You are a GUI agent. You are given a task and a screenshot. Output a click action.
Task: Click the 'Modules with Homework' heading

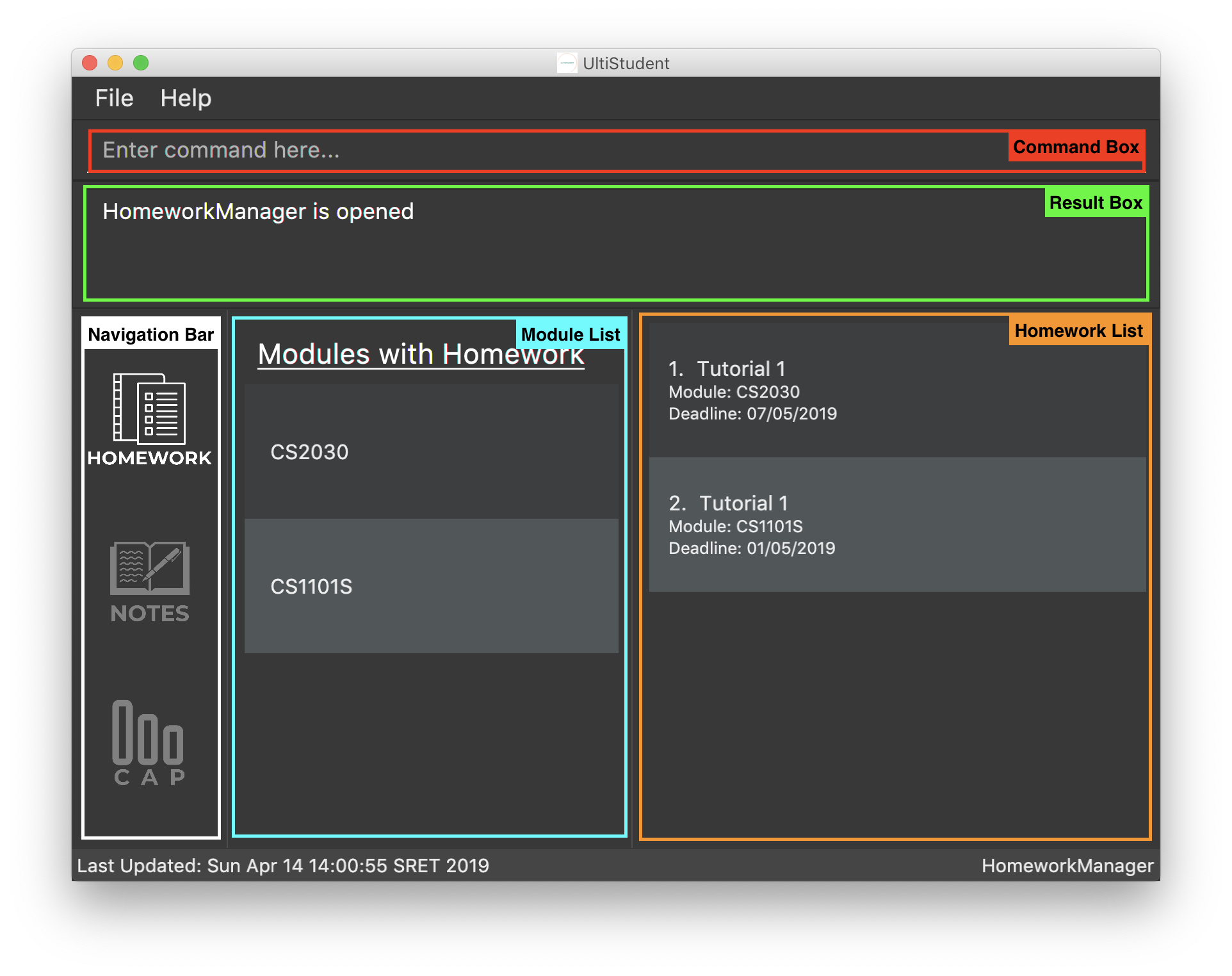(421, 354)
